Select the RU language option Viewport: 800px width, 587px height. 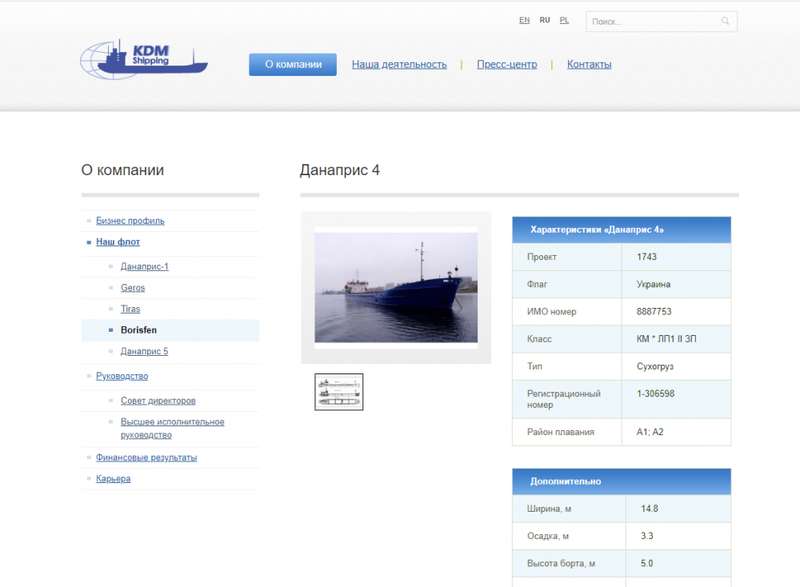coord(544,20)
